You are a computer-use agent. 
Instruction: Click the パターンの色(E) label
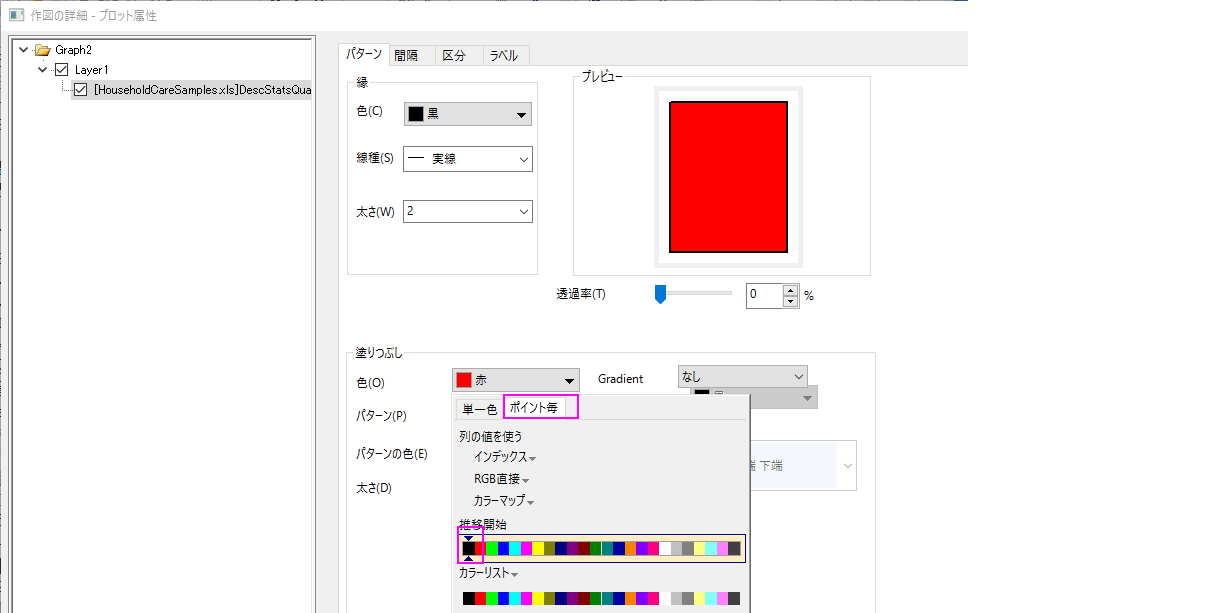pos(392,453)
